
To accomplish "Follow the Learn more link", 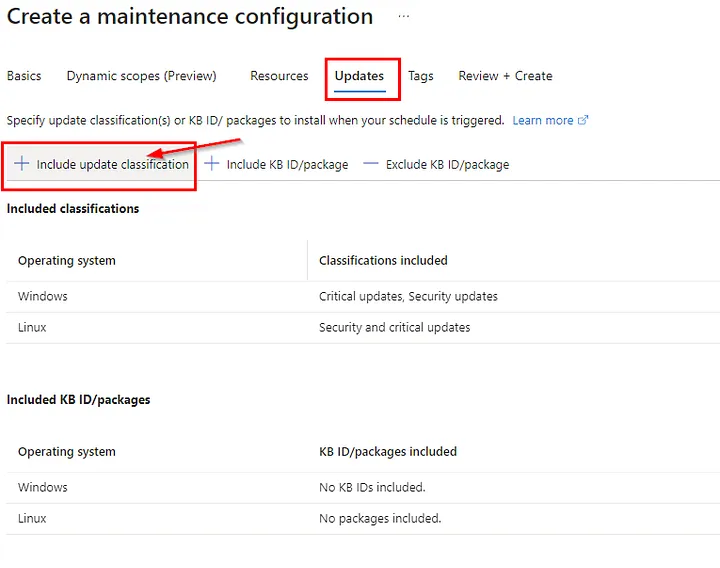I will pyautogui.click(x=542, y=121).
